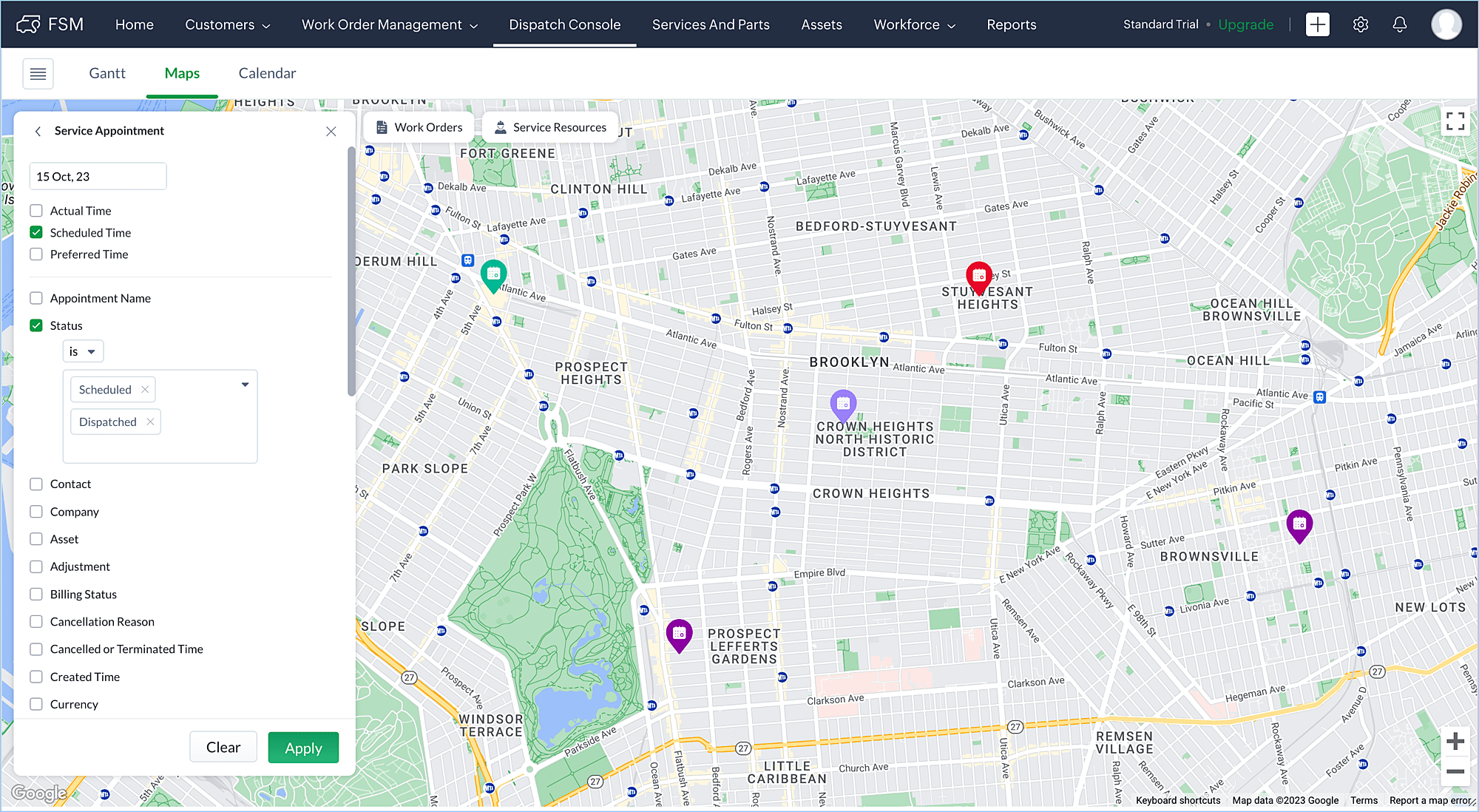The height and width of the screenshot is (812, 1479).
Task: Toggle map fullscreen view
Action: (1455, 121)
